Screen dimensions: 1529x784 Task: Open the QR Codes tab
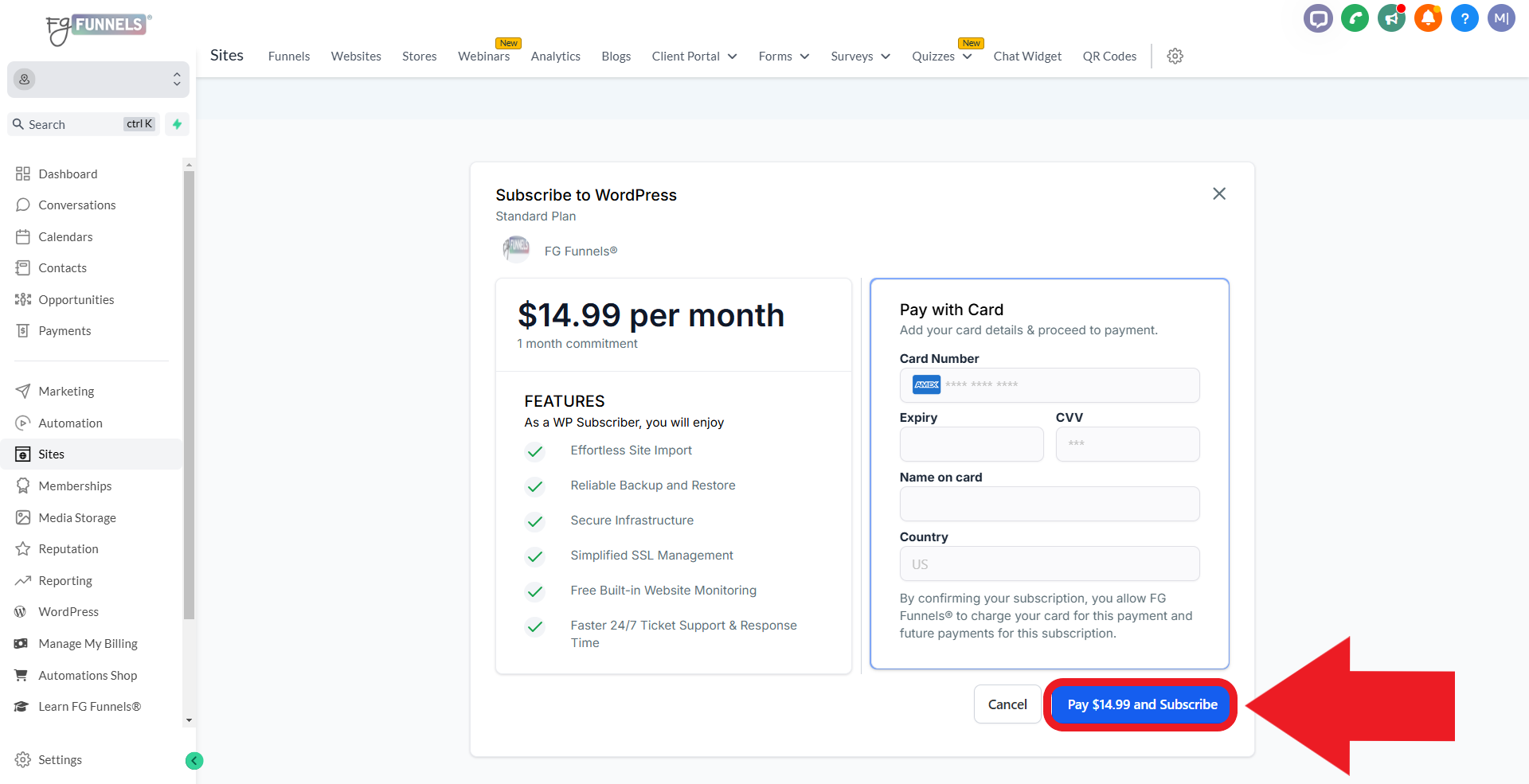1109,56
